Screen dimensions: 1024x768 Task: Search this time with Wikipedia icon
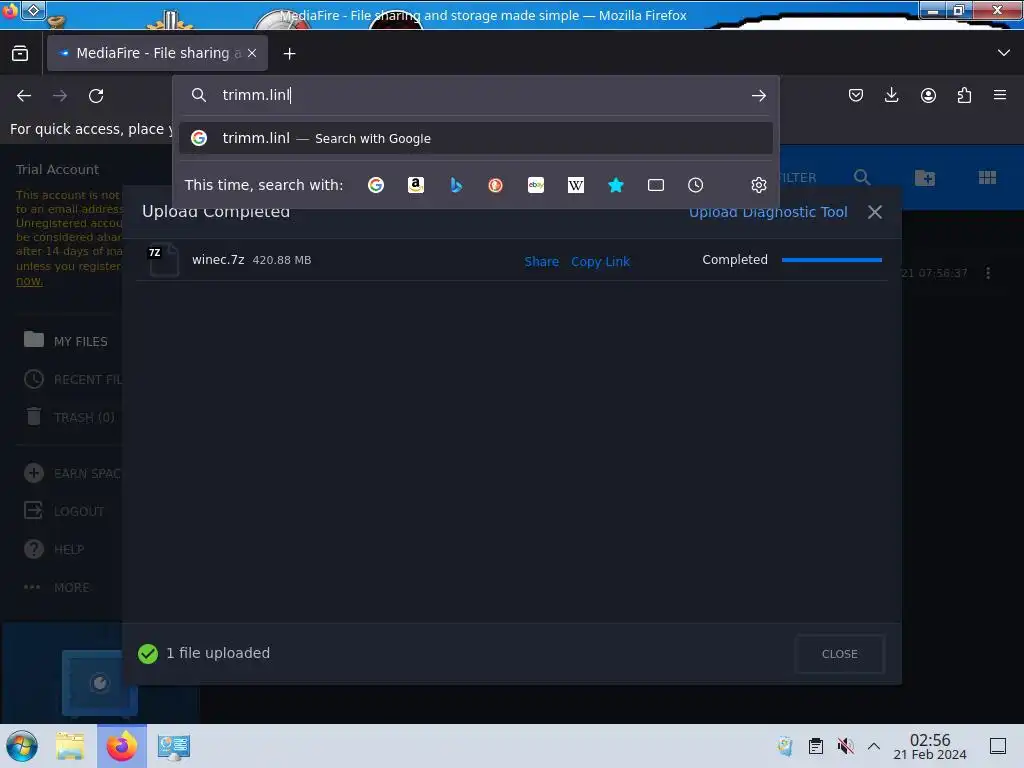point(575,185)
